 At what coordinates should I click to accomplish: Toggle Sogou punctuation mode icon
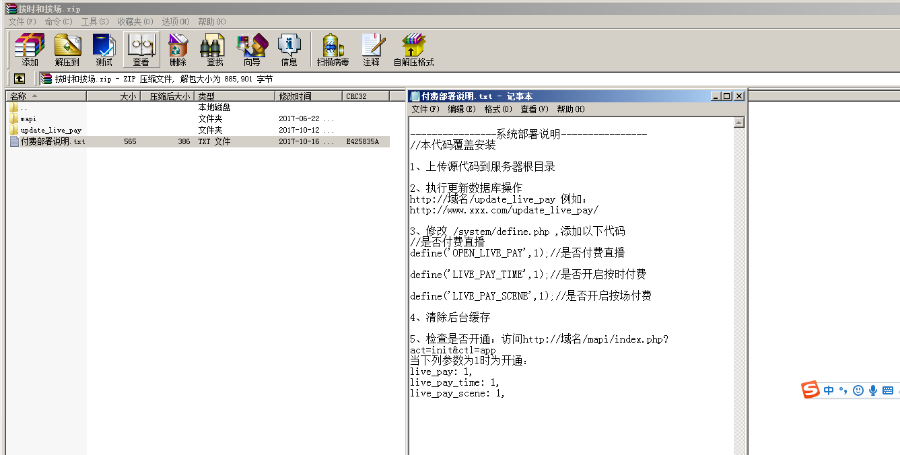pyautogui.click(x=843, y=390)
